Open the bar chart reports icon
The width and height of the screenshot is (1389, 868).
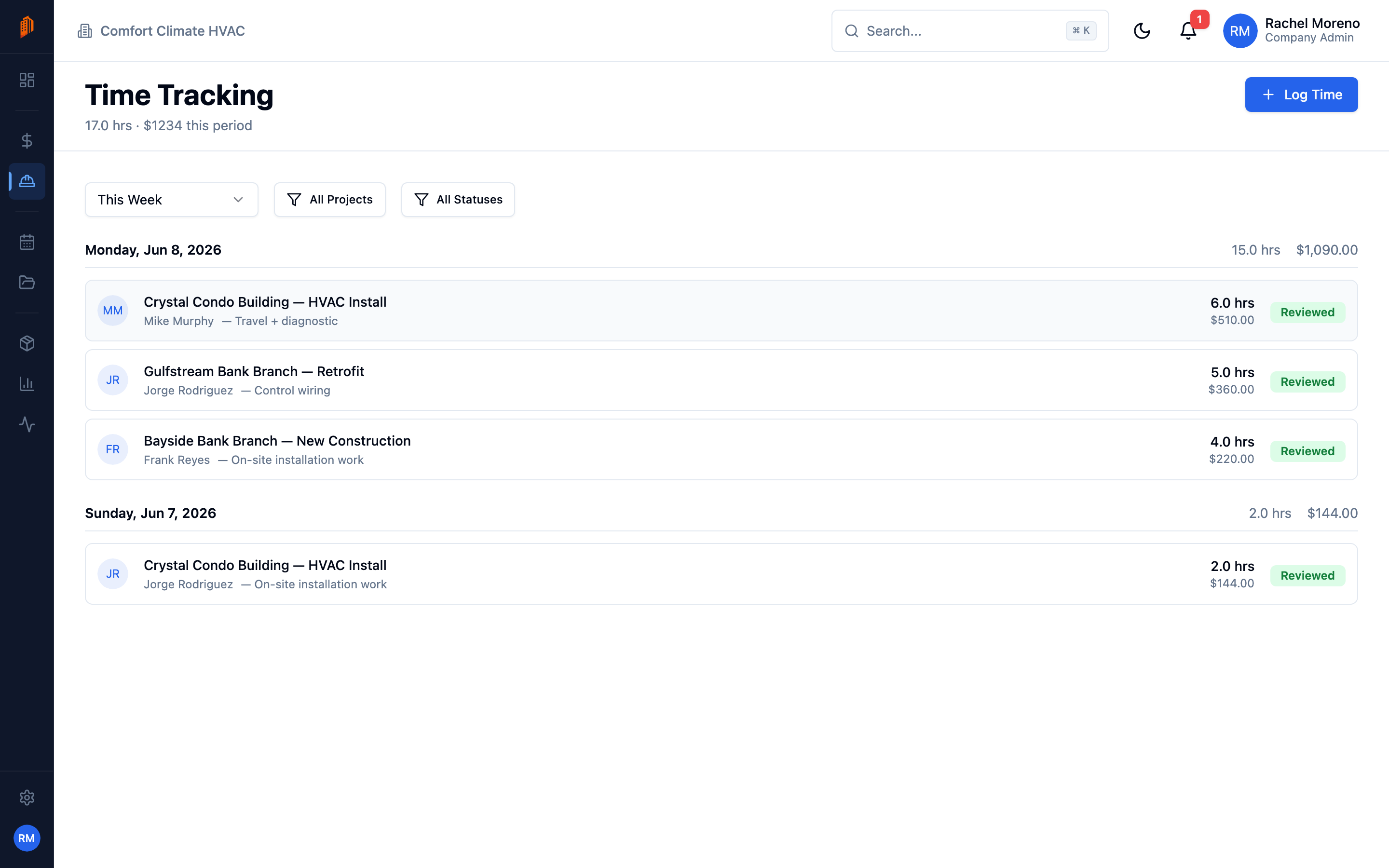(27, 384)
